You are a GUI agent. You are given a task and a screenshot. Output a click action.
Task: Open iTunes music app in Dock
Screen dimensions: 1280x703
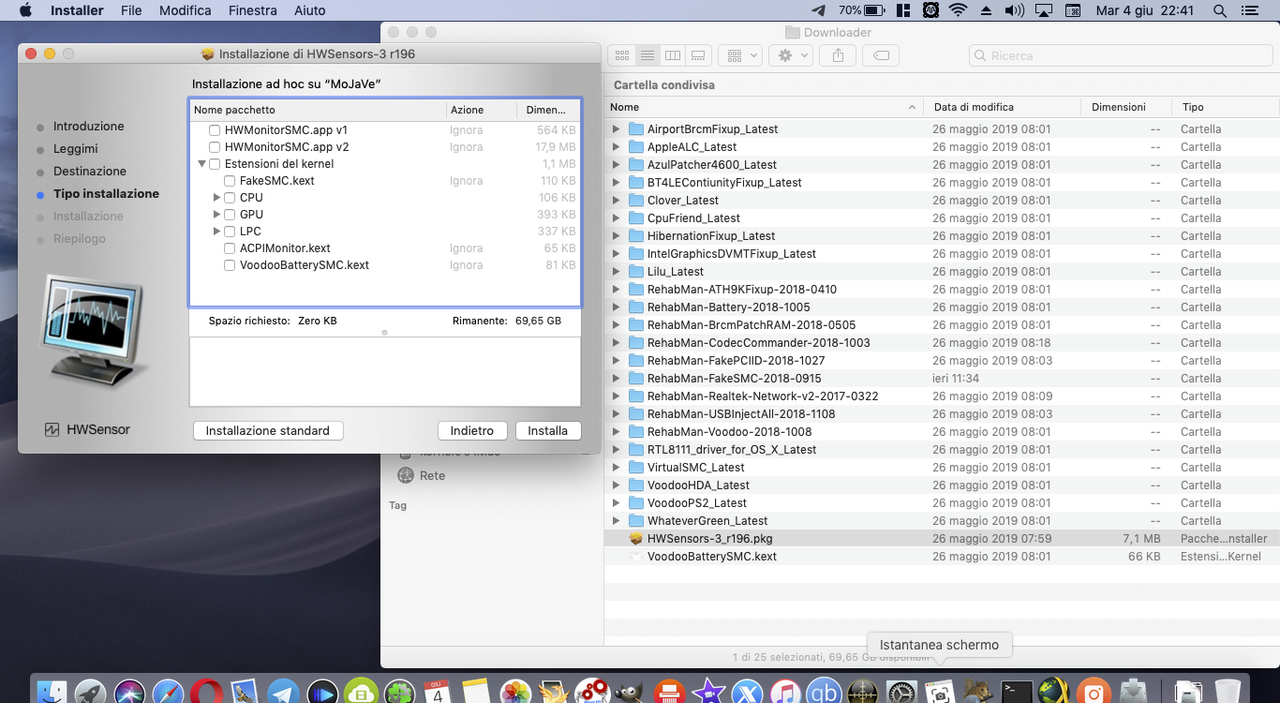point(786,692)
